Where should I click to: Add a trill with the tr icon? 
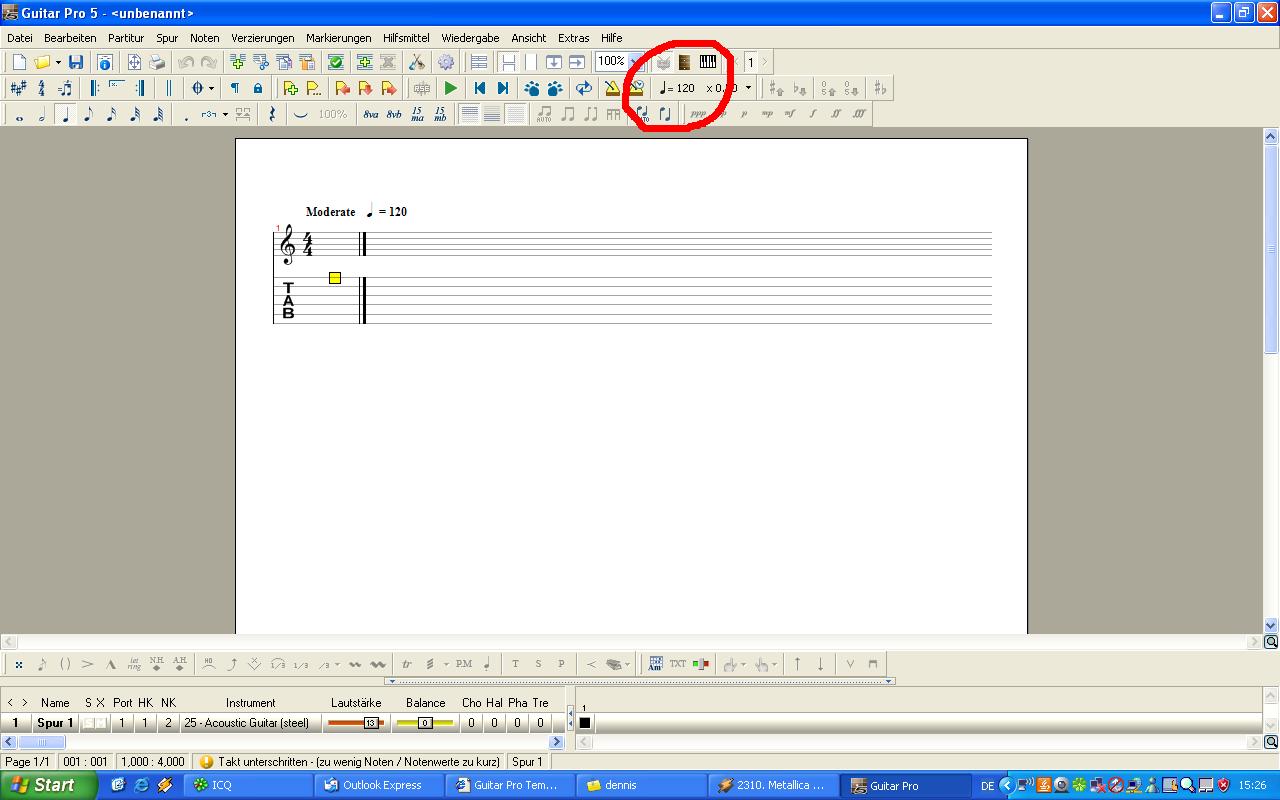407,664
